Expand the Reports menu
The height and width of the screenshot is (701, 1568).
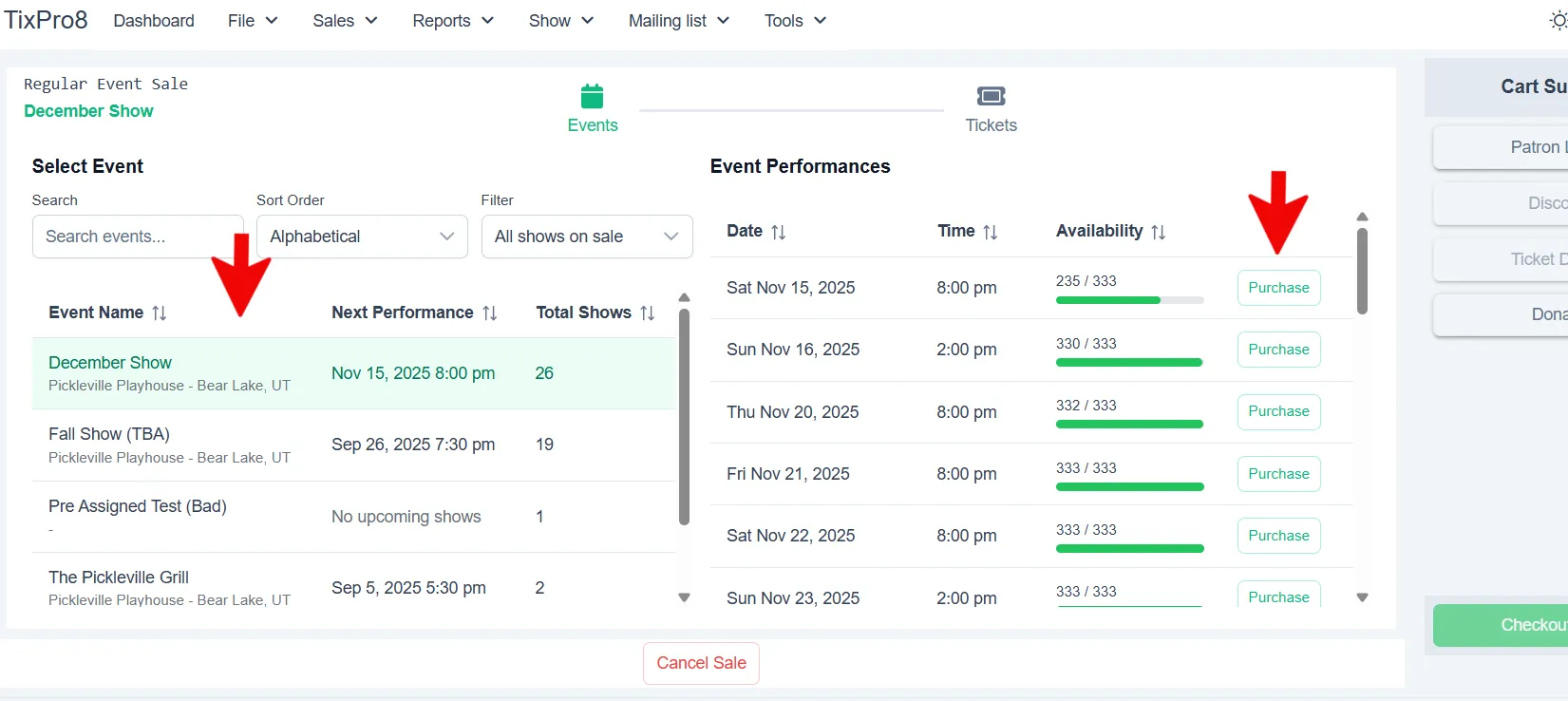[x=453, y=21]
